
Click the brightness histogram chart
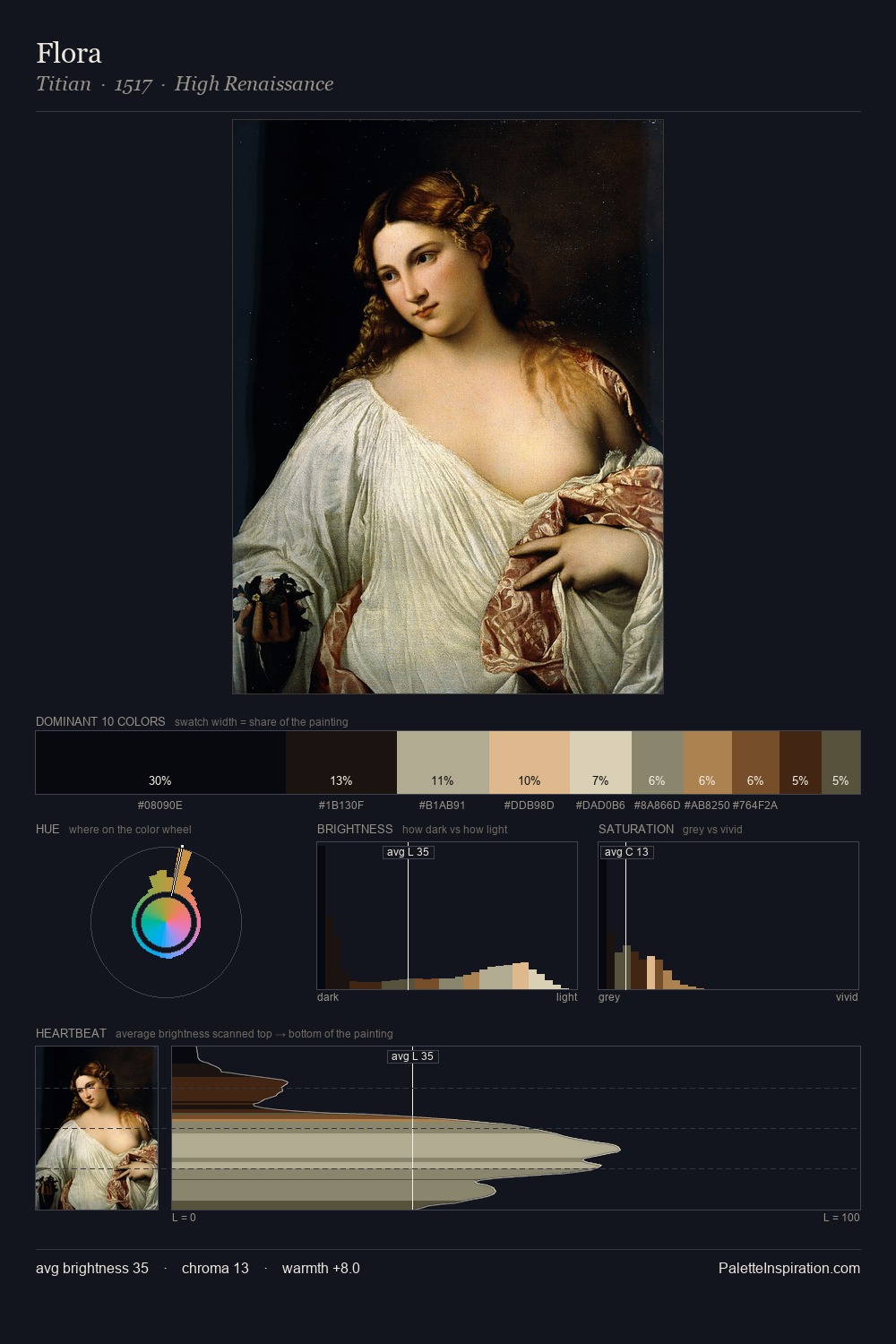[447, 916]
